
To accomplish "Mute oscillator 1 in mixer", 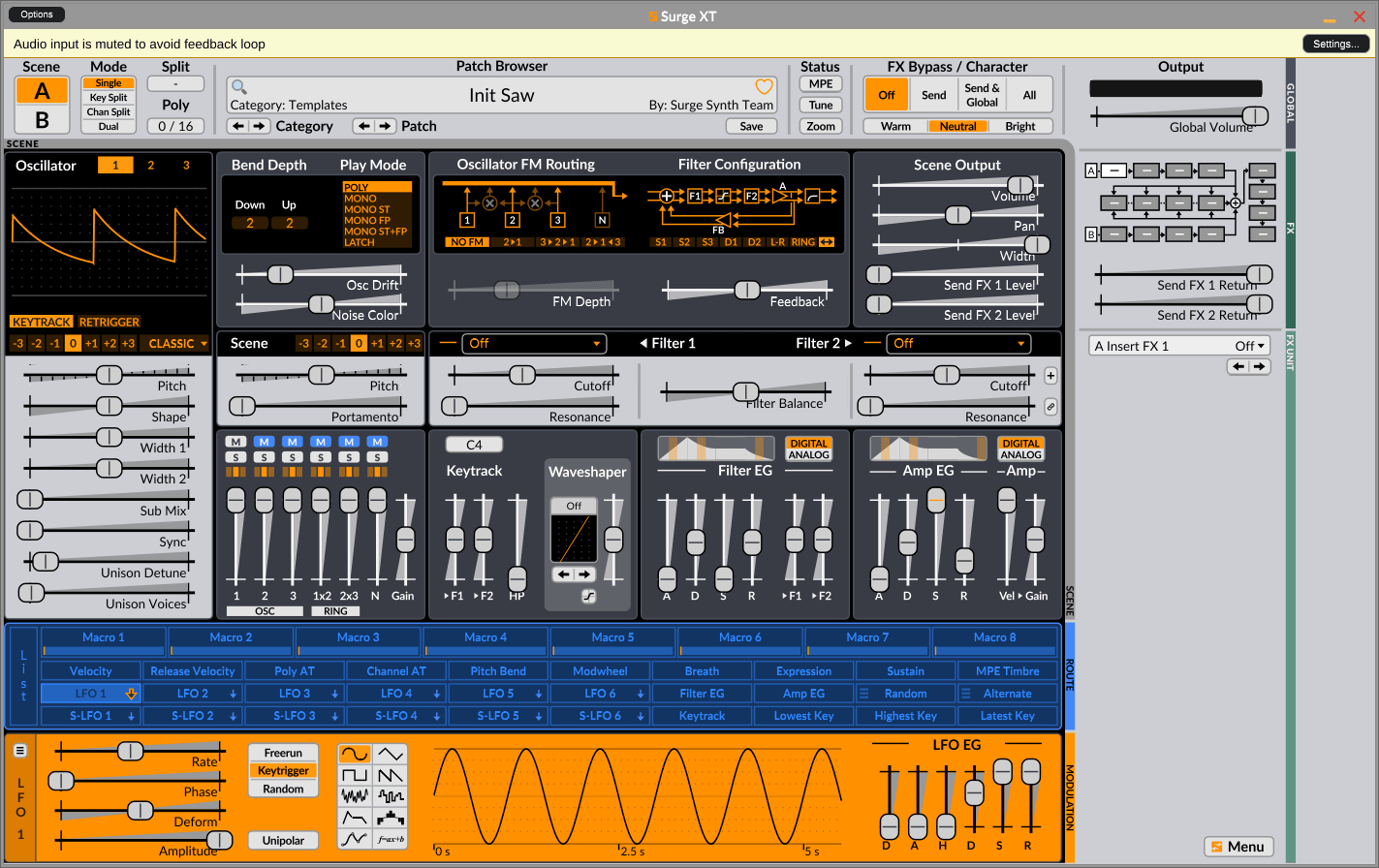I will pyautogui.click(x=235, y=442).
